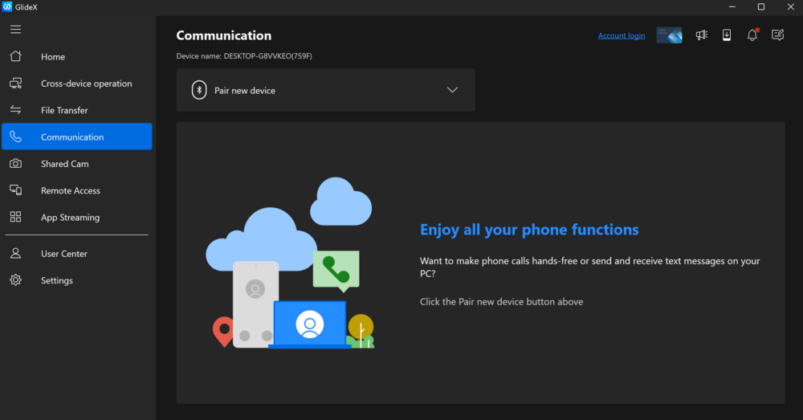The image size is (803, 420).
Task: Click the Home house icon in sidebar
Action: 15,56
